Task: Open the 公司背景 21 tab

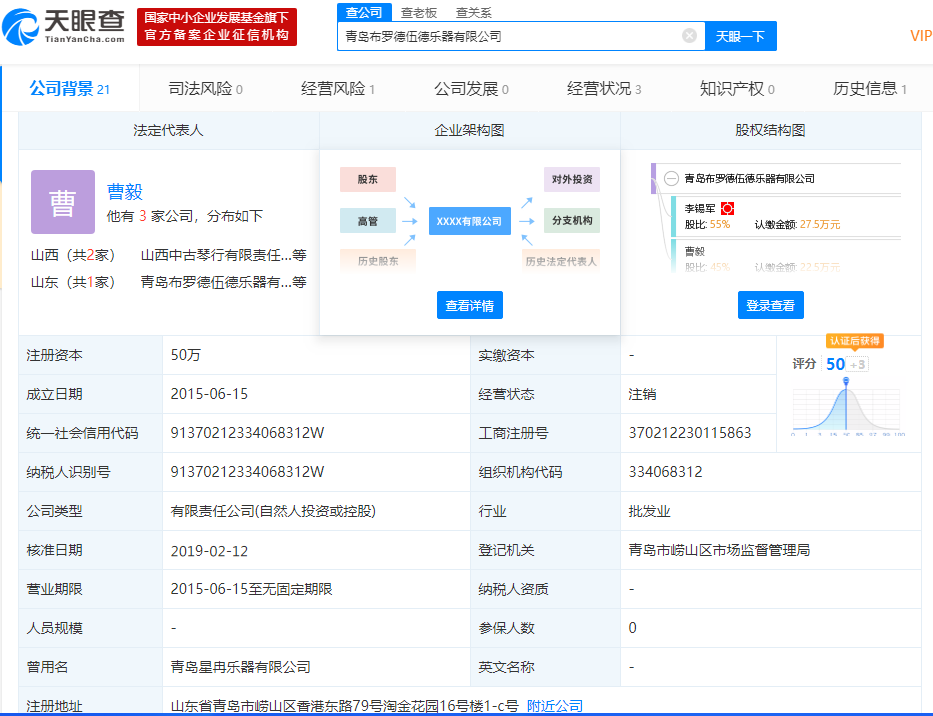Action: 70,89
